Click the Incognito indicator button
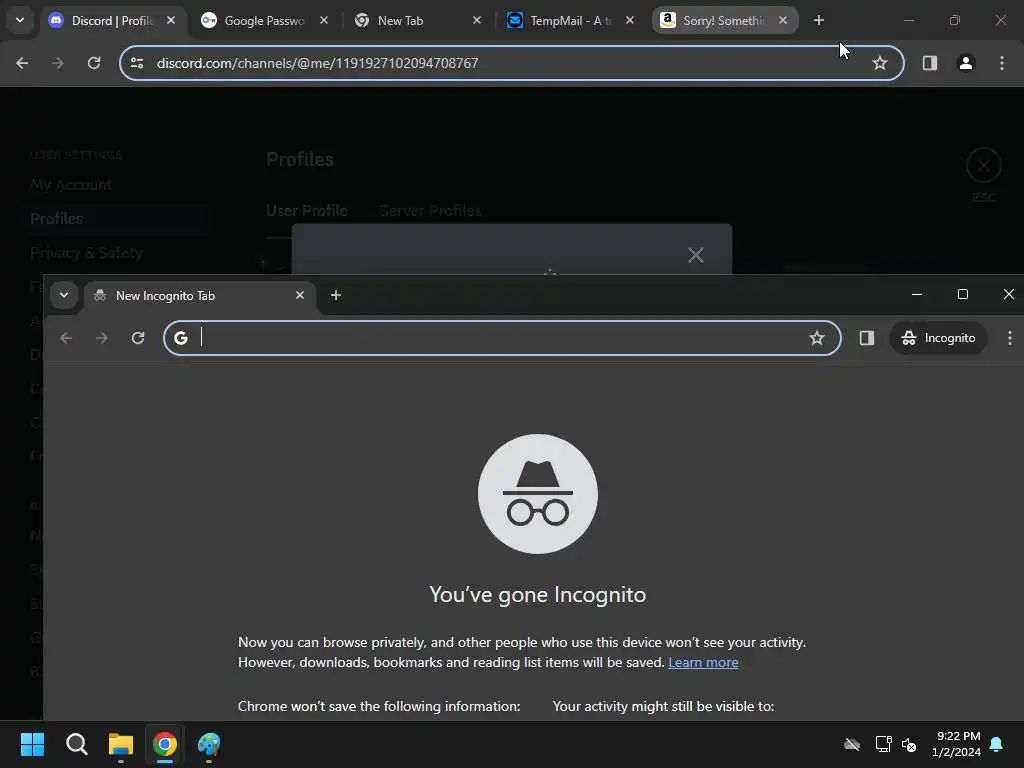The height and width of the screenshot is (768, 1024). pos(938,338)
